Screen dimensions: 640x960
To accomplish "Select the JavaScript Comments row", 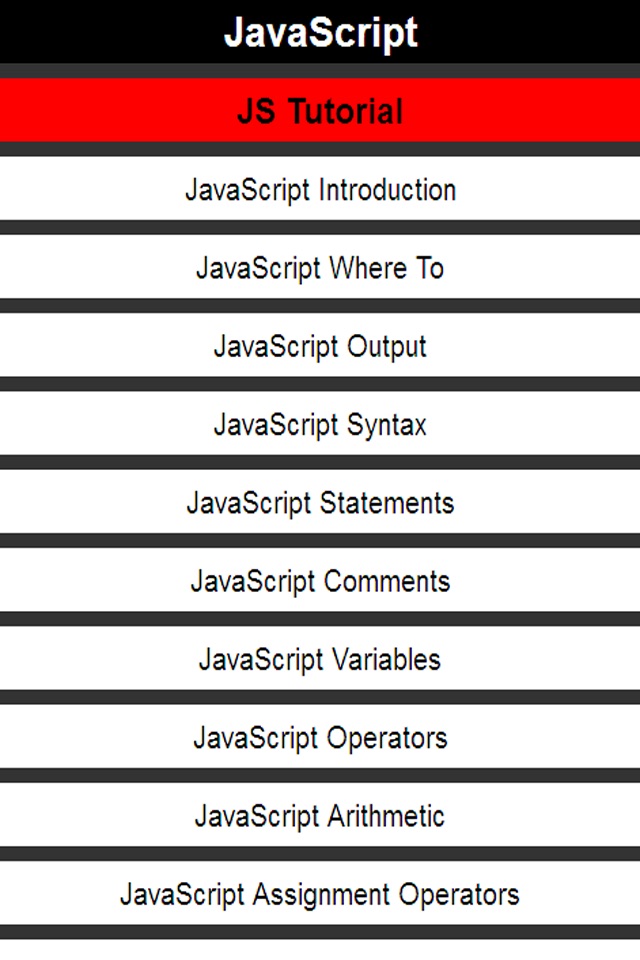I will (320, 581).
